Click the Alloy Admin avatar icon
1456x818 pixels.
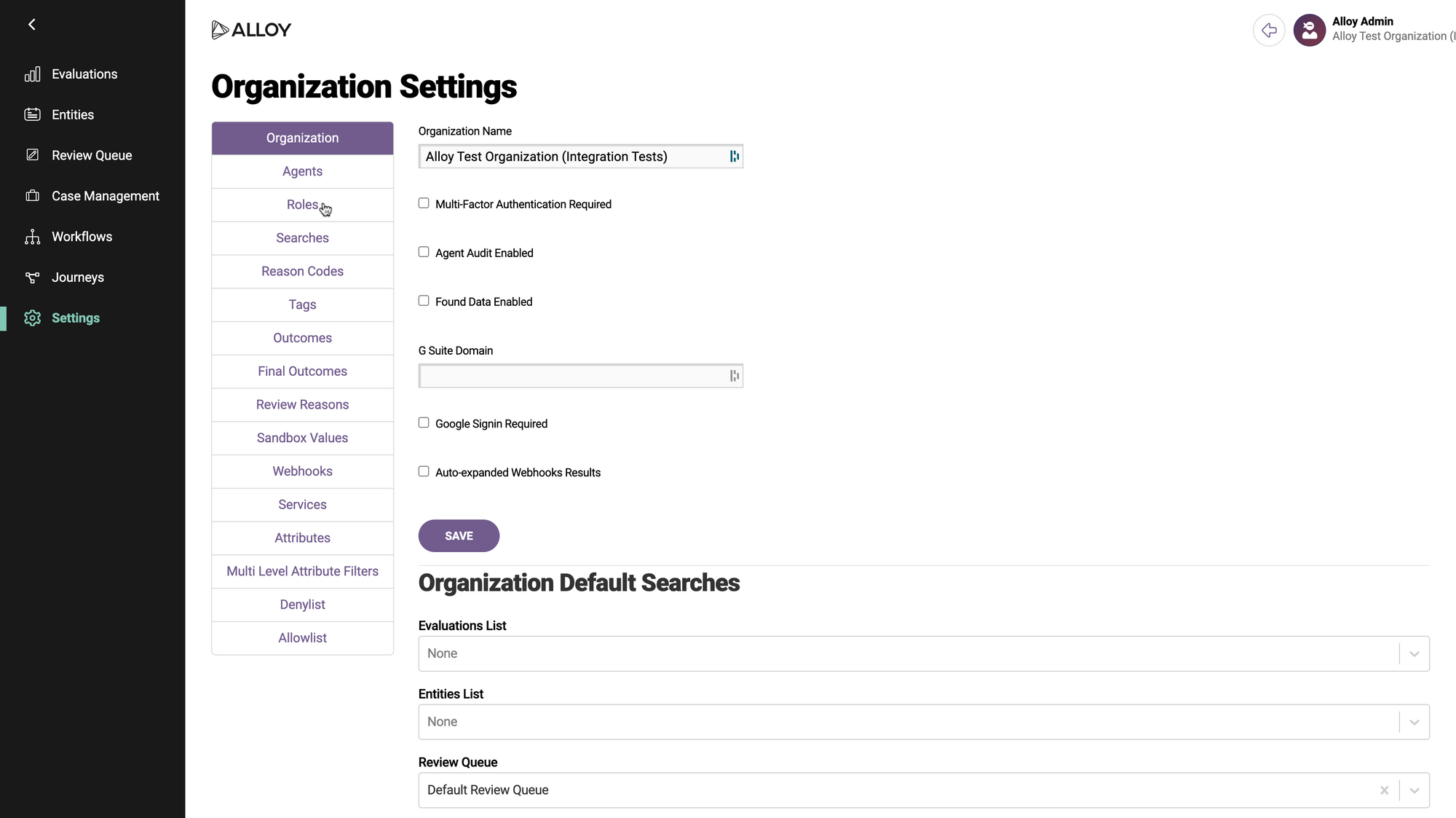[x=1309, y=30]
